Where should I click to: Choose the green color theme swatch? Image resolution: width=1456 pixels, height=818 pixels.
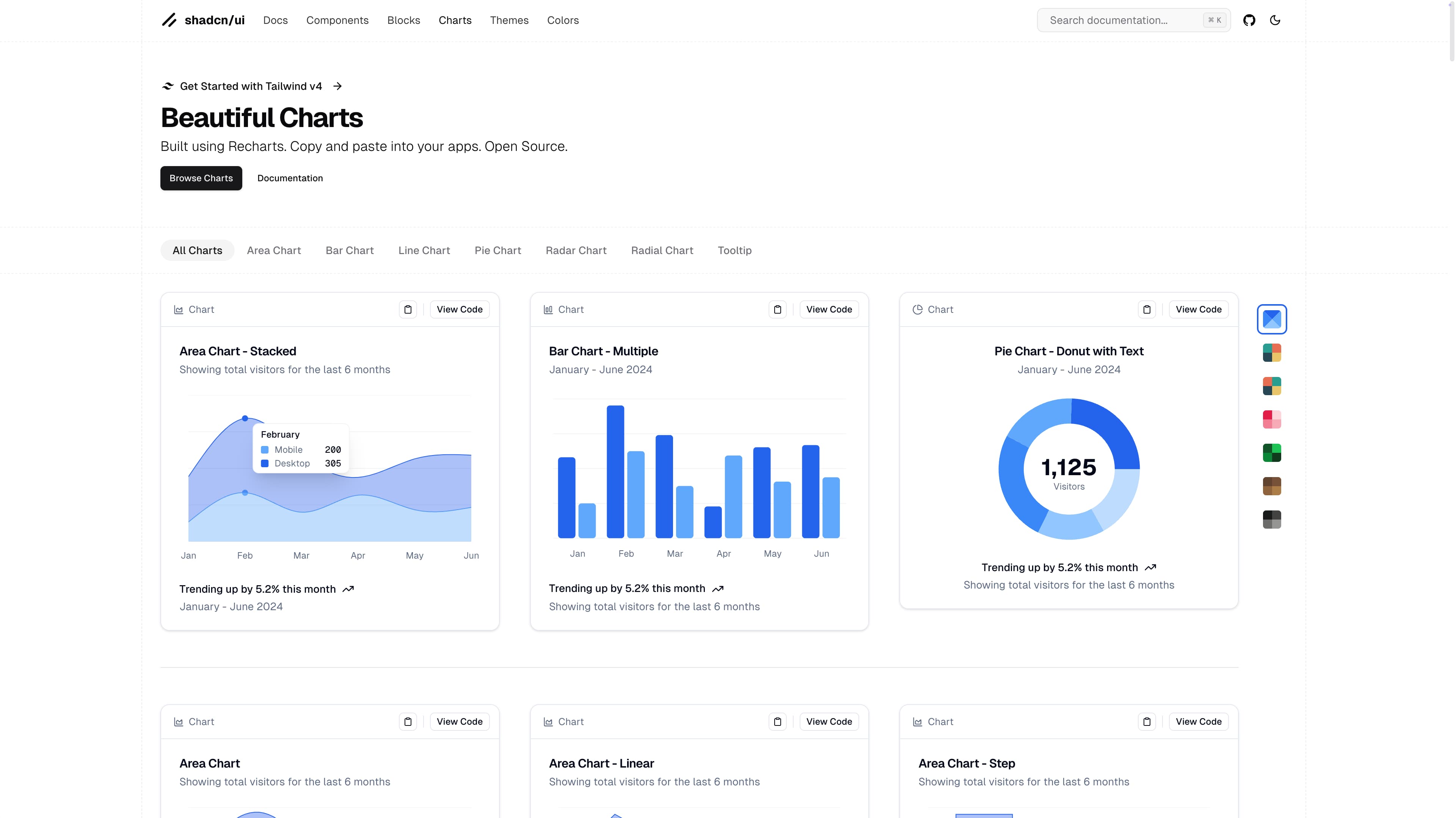1272,453
